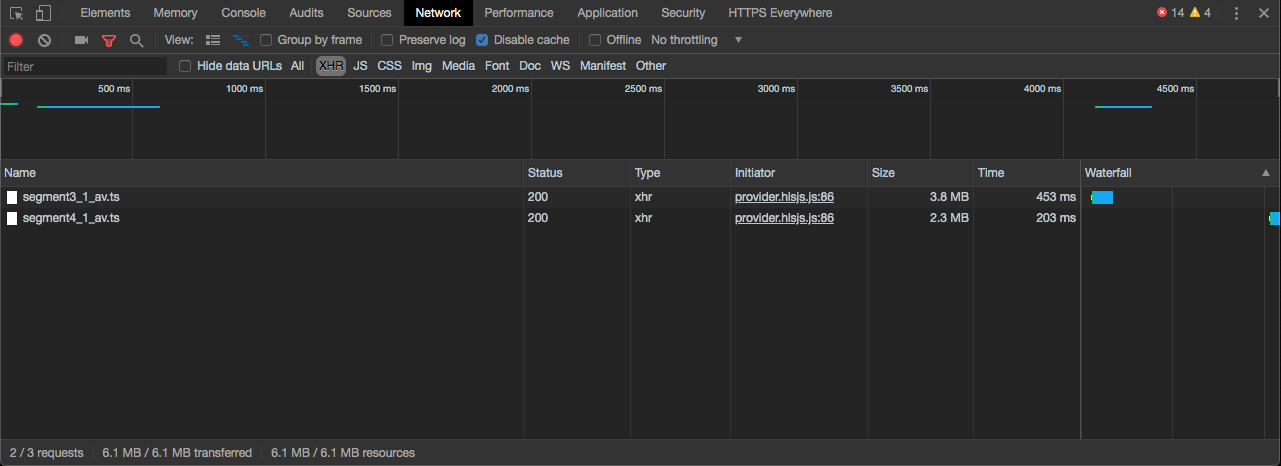Click the 453 ms time cell
Screen dimensions: 1281x466
point(1026,197)
